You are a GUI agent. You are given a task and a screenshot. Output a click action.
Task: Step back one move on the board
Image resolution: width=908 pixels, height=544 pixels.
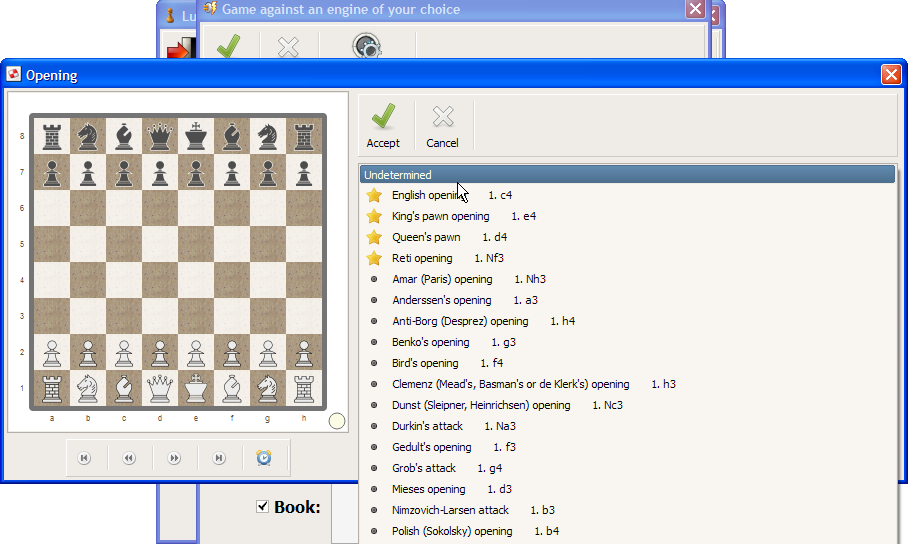pyautogui.click(x=129, y=458)
